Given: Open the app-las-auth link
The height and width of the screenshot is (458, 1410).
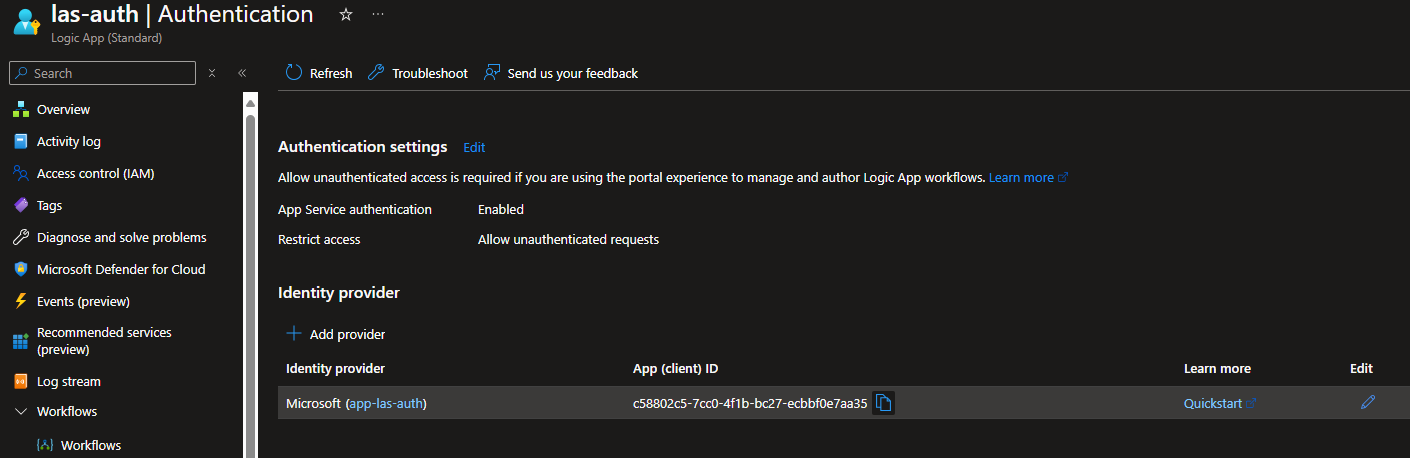Looking at the screenshot, I should 386,403.
